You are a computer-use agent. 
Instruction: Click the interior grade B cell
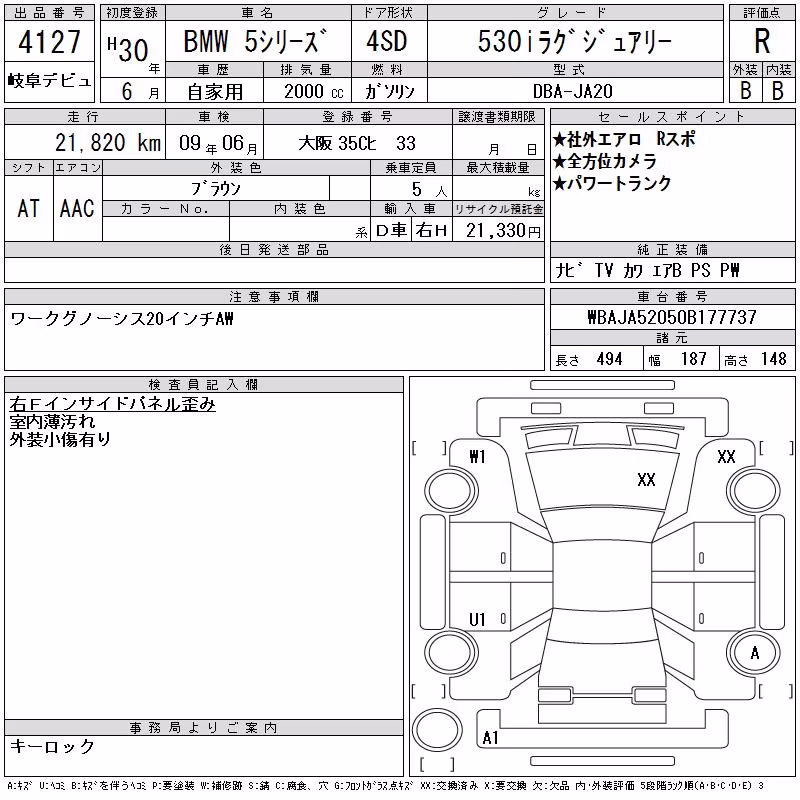(x=778, y=90)
